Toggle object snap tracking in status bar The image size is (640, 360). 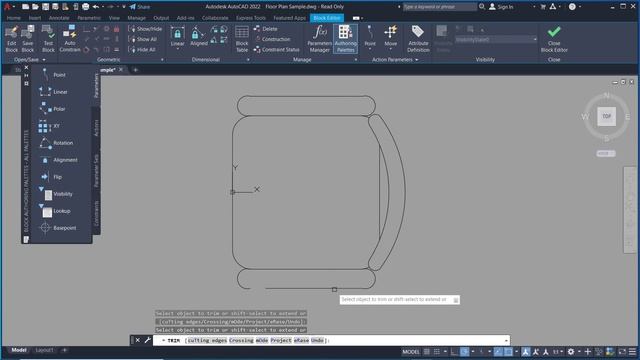tap(498, 351)
